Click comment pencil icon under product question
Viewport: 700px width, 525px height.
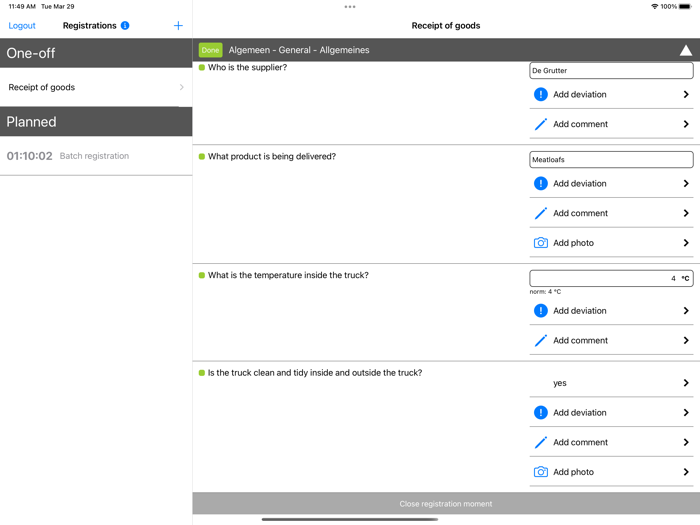pyautogui.click(x=541, y=213)
